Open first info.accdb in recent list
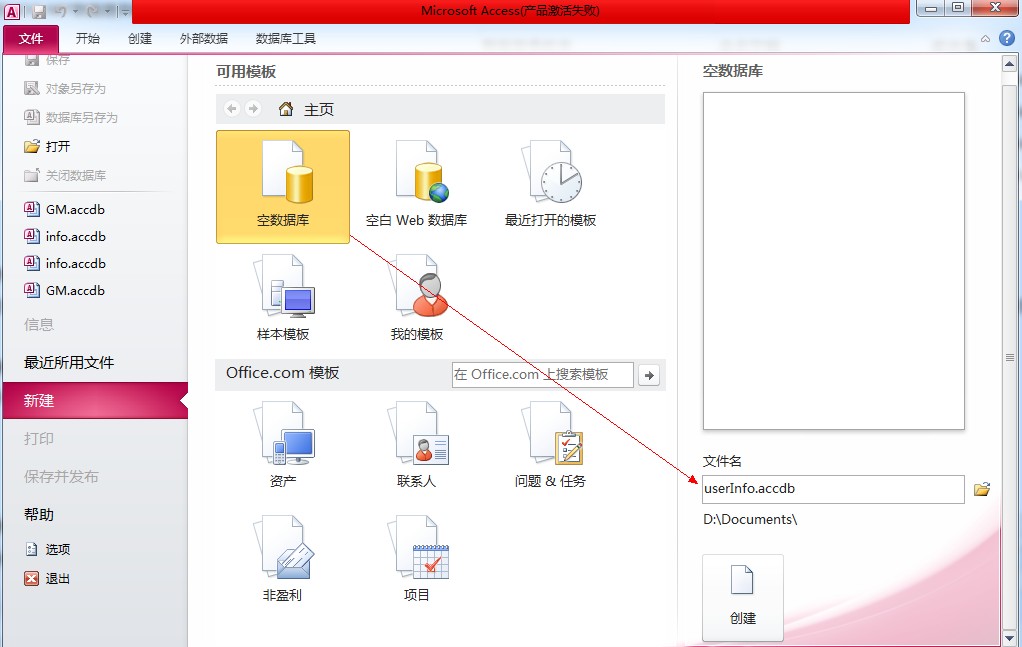1022x647 pixels. (x=65, y=237)
